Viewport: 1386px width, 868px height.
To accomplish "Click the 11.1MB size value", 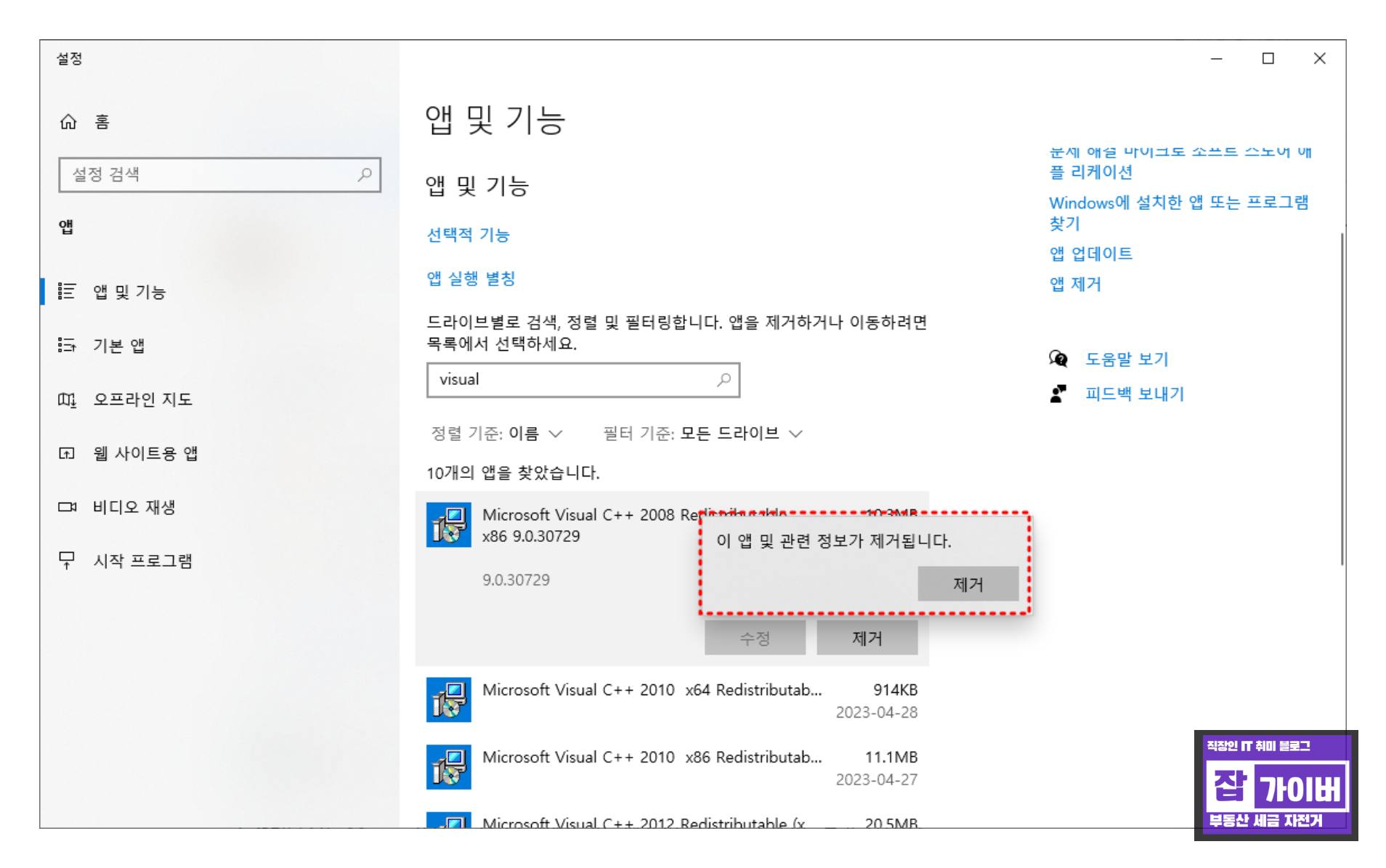I will [891, 757].
